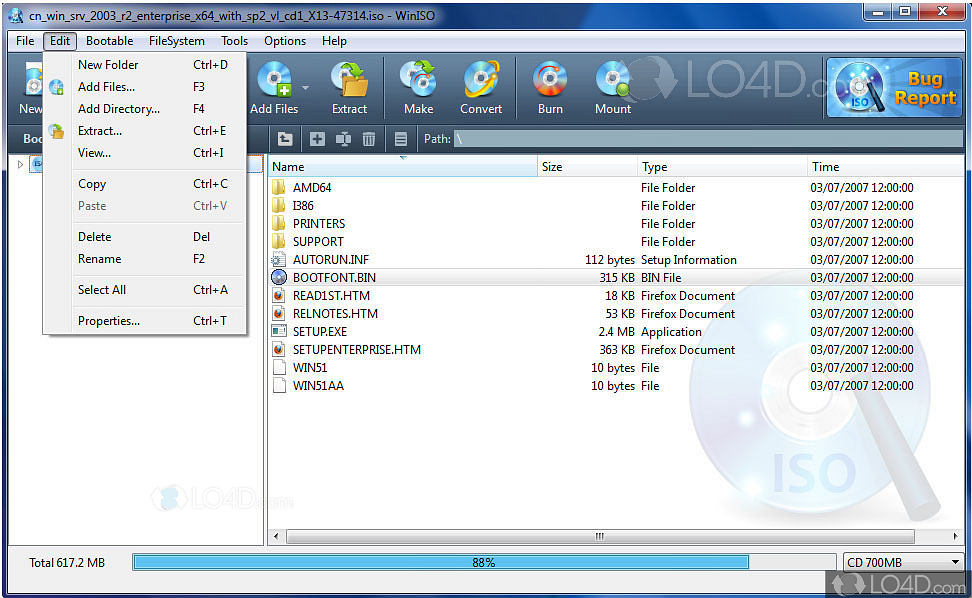The height and width of the screenshot is (598, 972).
Task: Click the Mount image icon
Action: pos(613,87)
